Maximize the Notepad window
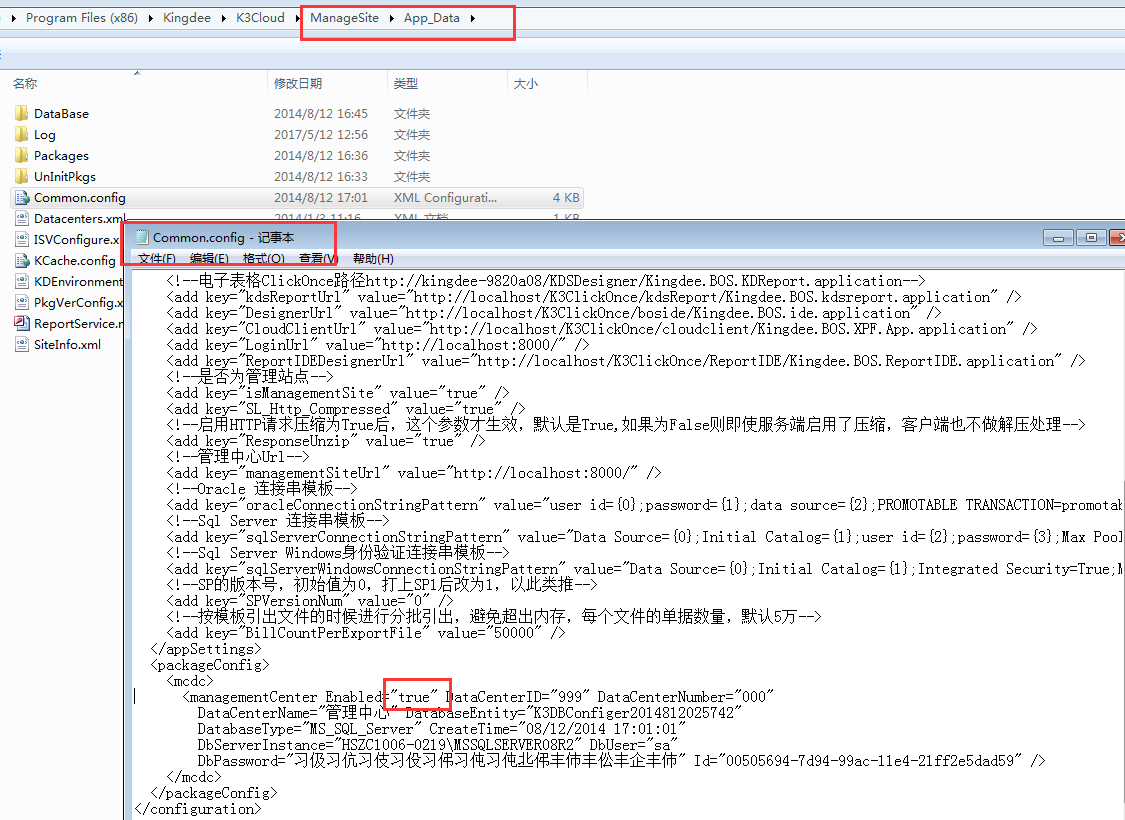 coord(1091,237)
